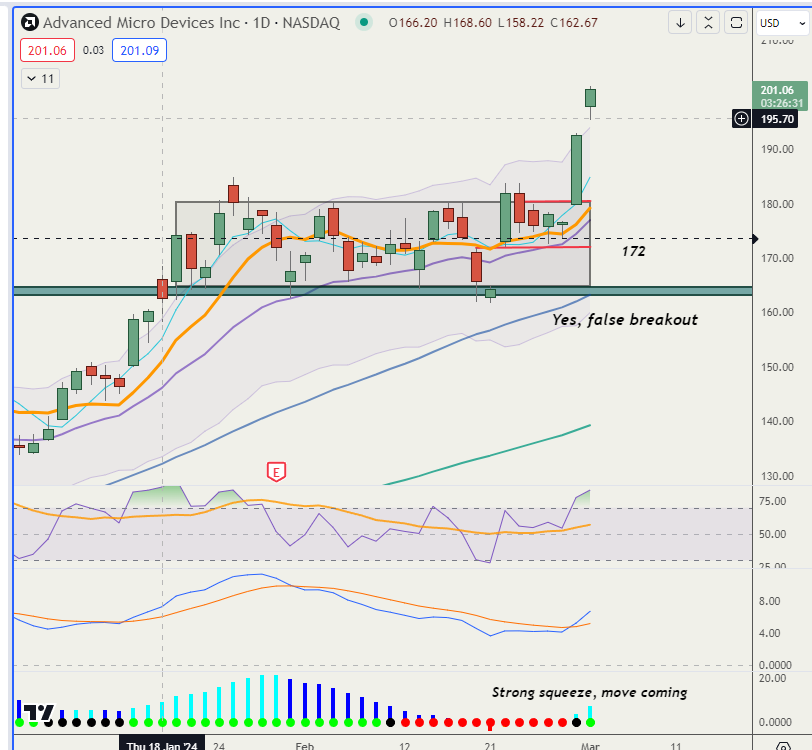812x750 pixels.
Task: Click the Feb label on time axis
Action: coord(304,745)
